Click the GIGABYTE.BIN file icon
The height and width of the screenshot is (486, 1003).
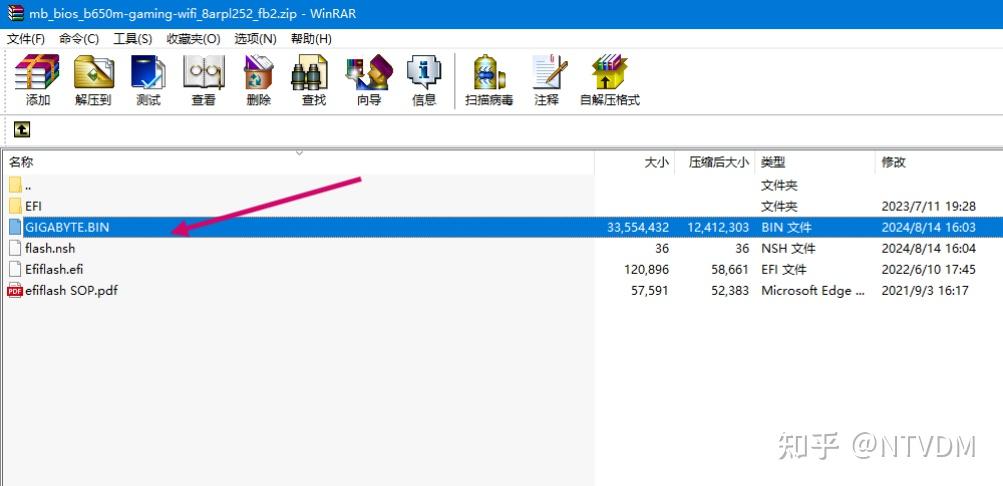[15, 227]
